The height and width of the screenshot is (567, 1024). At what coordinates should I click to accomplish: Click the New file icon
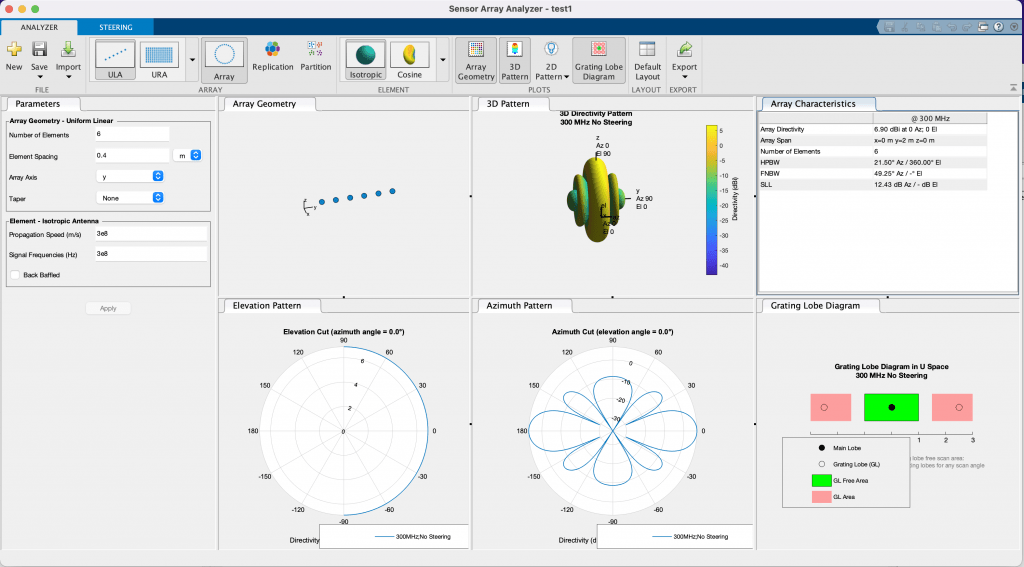point(14,50)
